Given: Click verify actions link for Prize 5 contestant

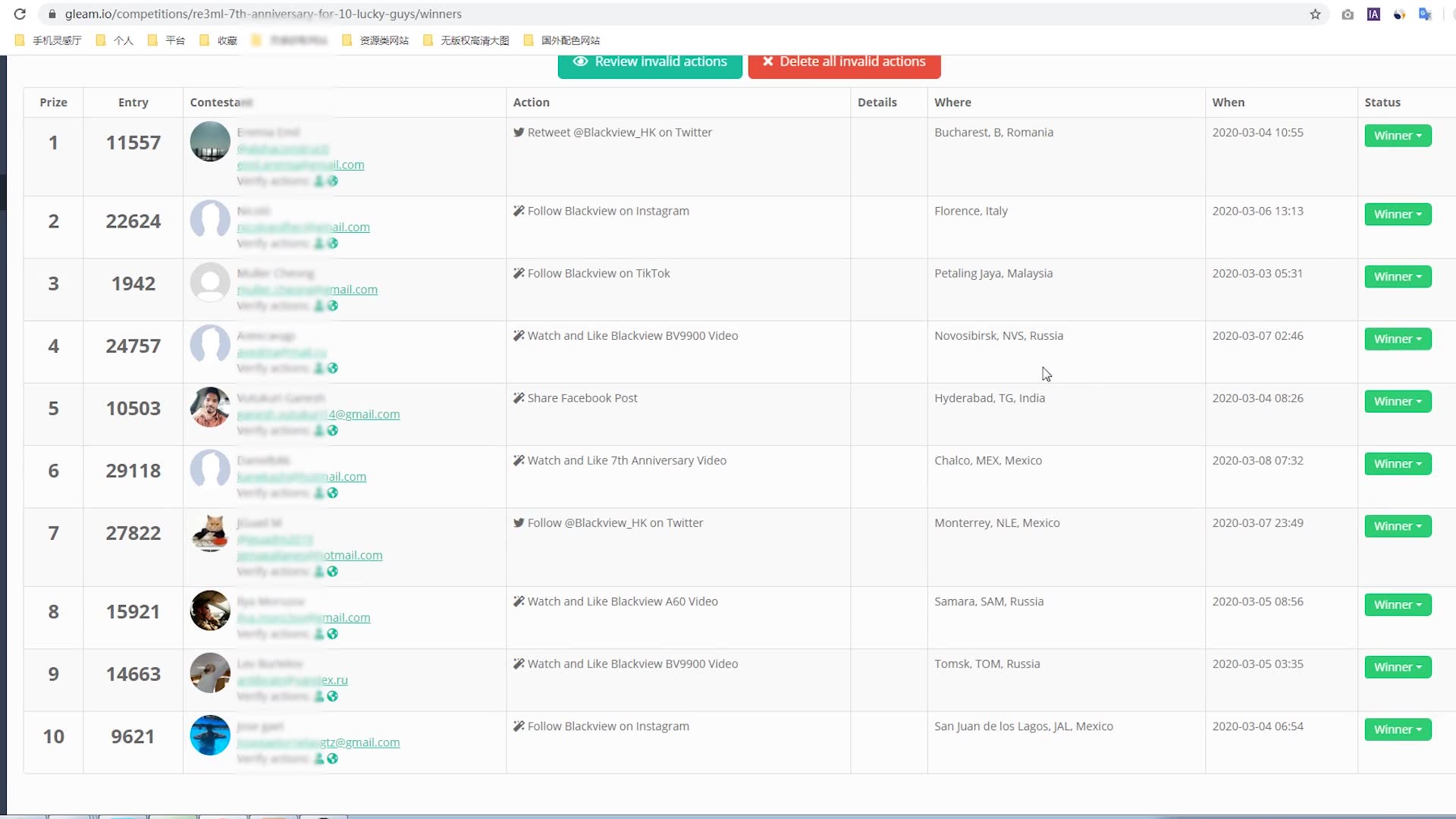Looking at the screenshot, I should 271,430.
